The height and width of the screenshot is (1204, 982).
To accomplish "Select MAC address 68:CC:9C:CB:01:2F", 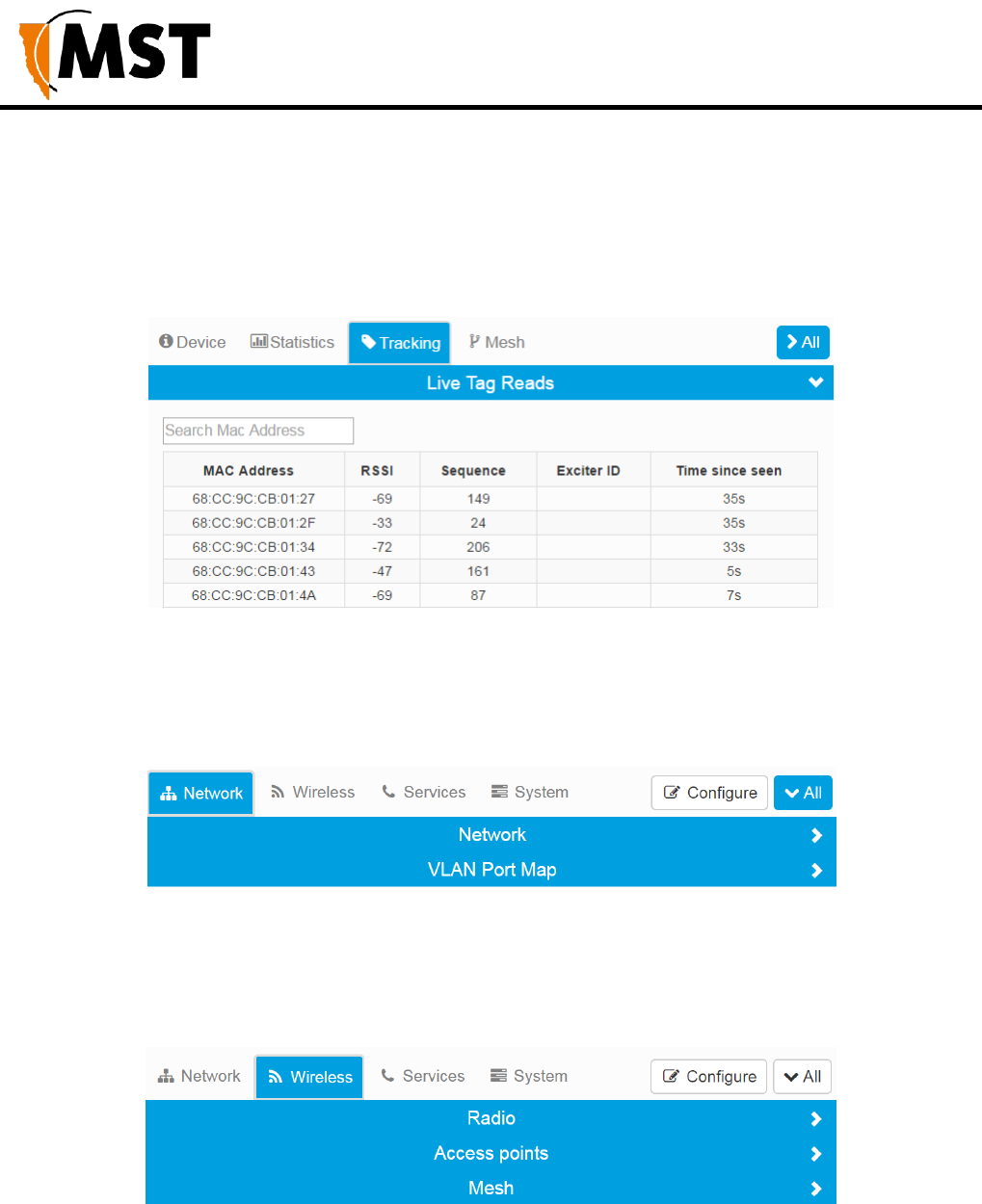I will [x=253, y=523].
